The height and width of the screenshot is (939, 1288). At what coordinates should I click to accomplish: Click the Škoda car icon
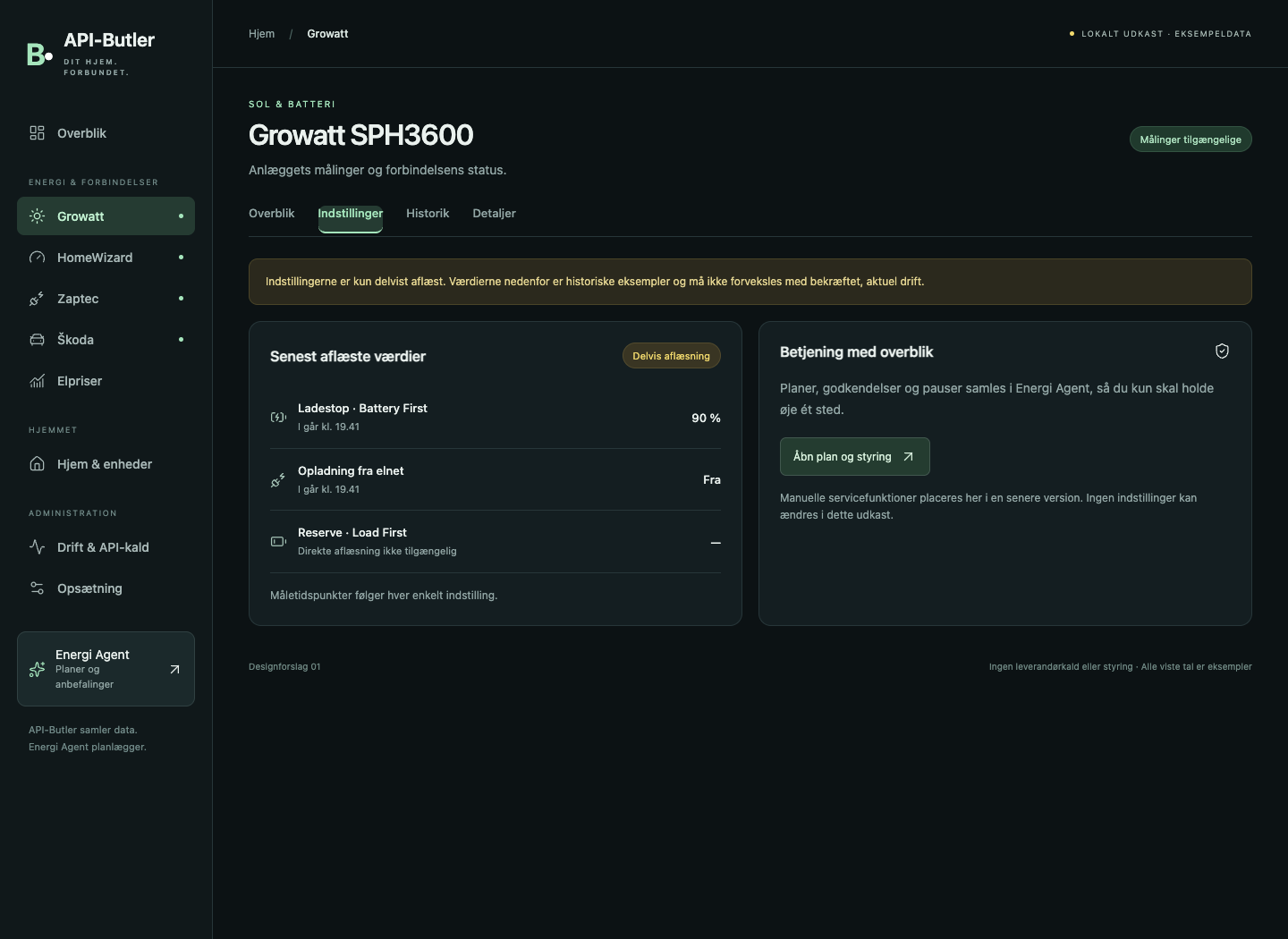coord(37,340)
